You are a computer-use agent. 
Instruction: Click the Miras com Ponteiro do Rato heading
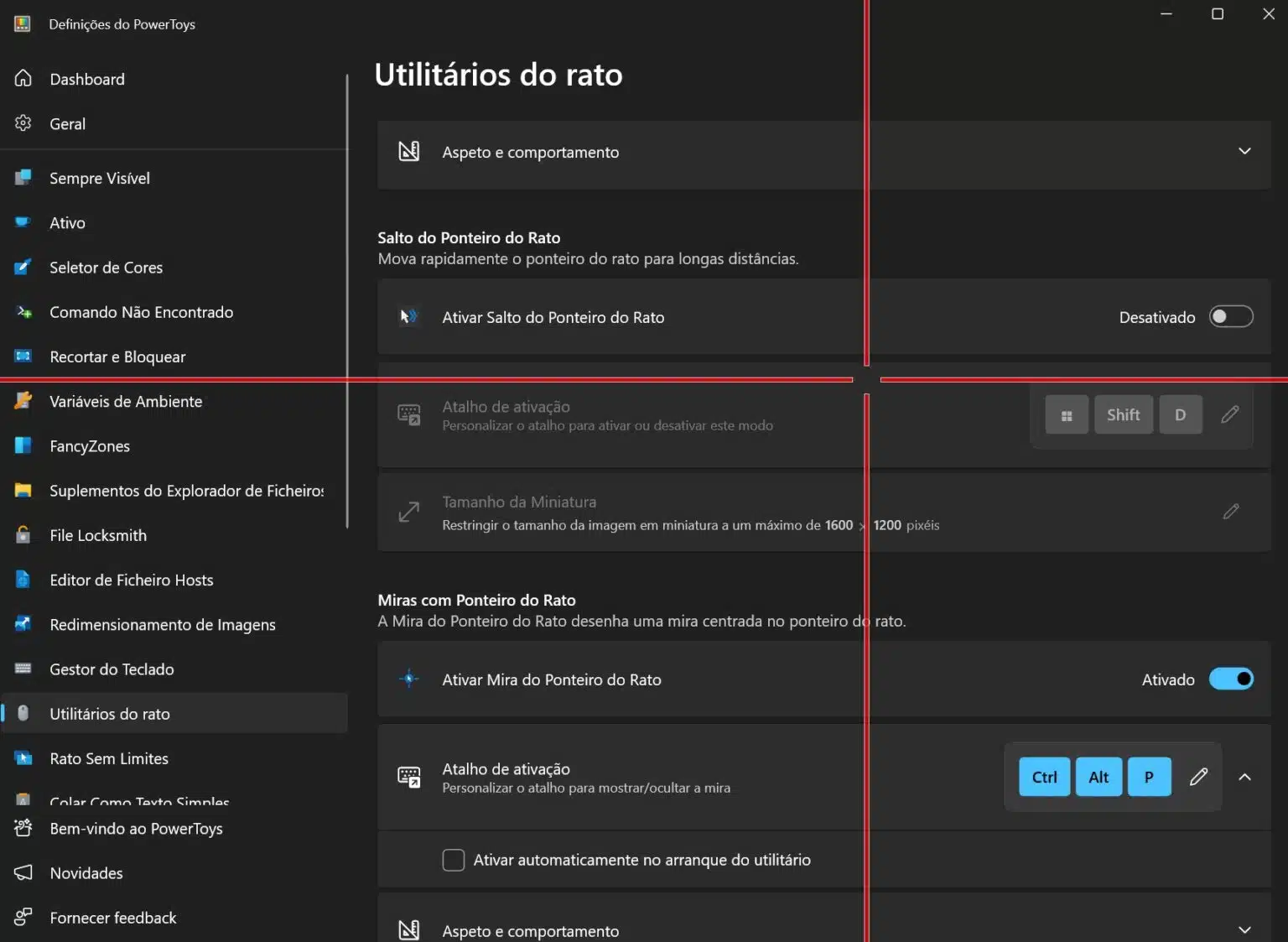tap(476, 600)
